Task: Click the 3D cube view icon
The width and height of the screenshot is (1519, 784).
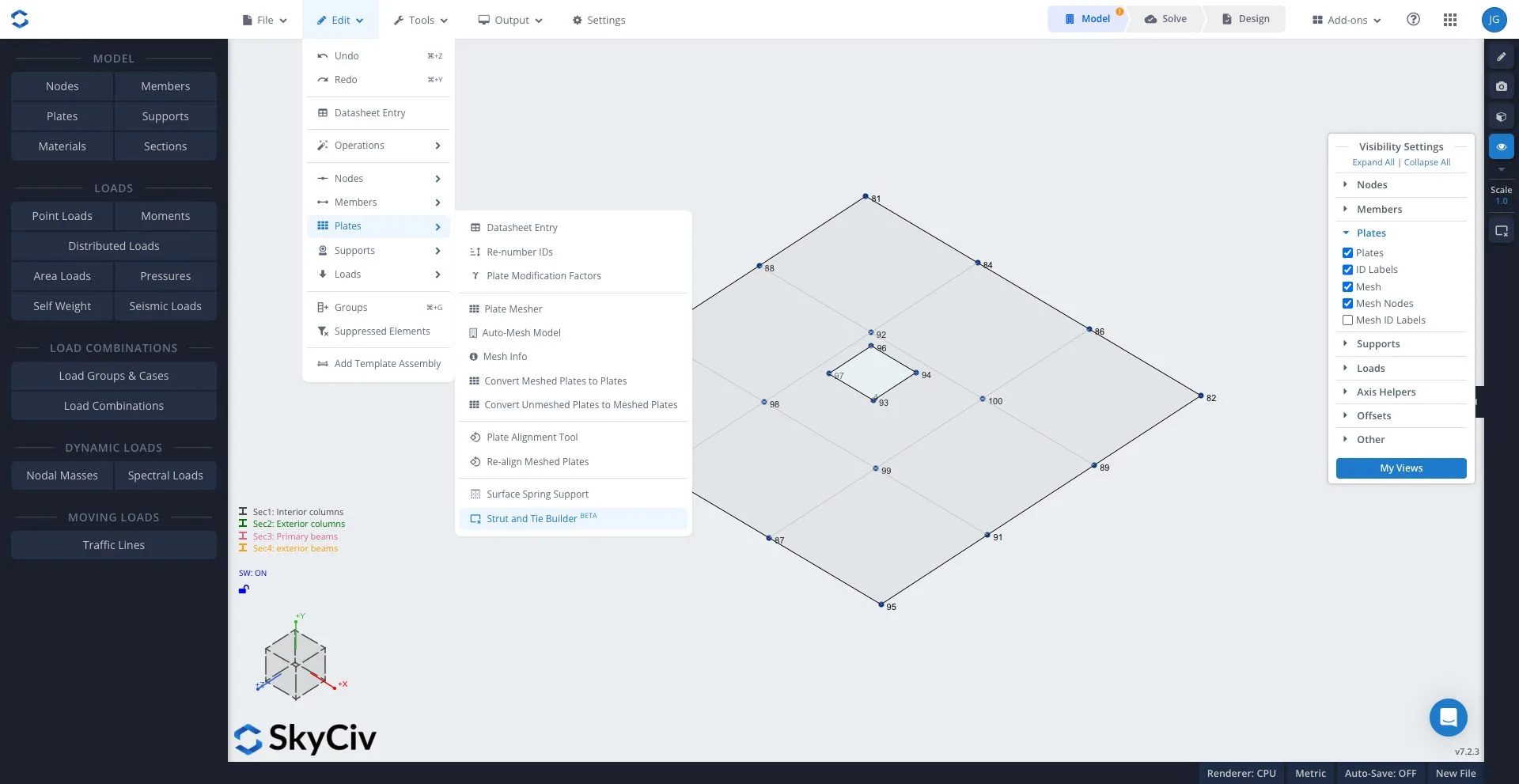Action: tap(1501, 117)
